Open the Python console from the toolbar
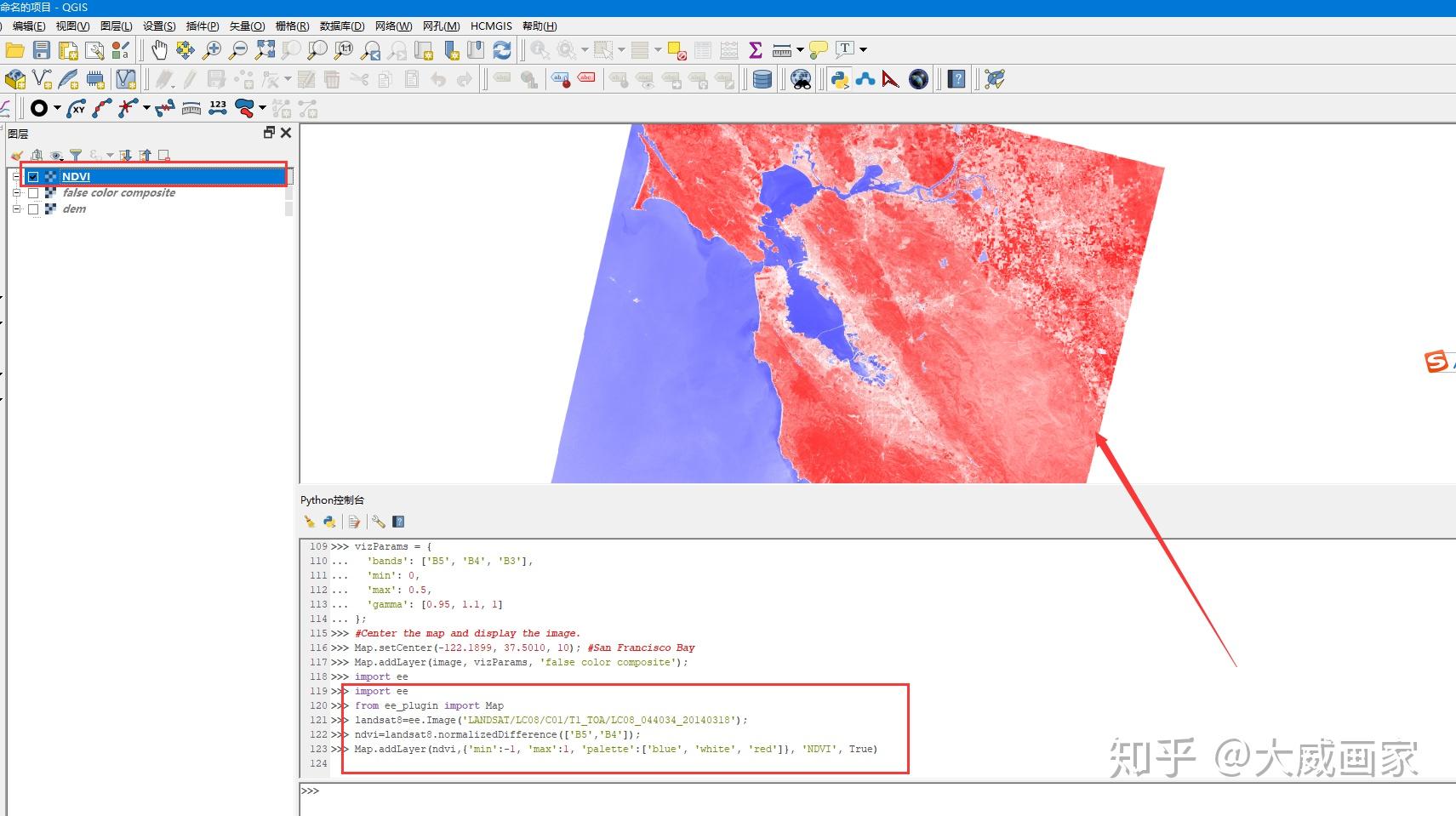Viewport: 1456px width, 816px height. click(x=841, y=79)
